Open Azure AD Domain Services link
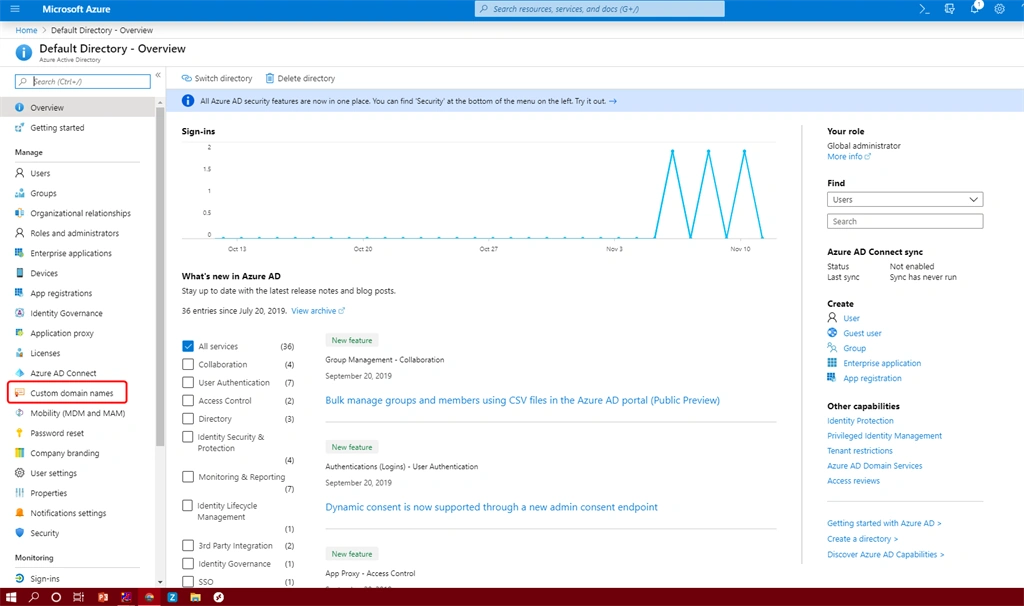This screenshot has height=606, width=1024. click(x=874, y=466)
